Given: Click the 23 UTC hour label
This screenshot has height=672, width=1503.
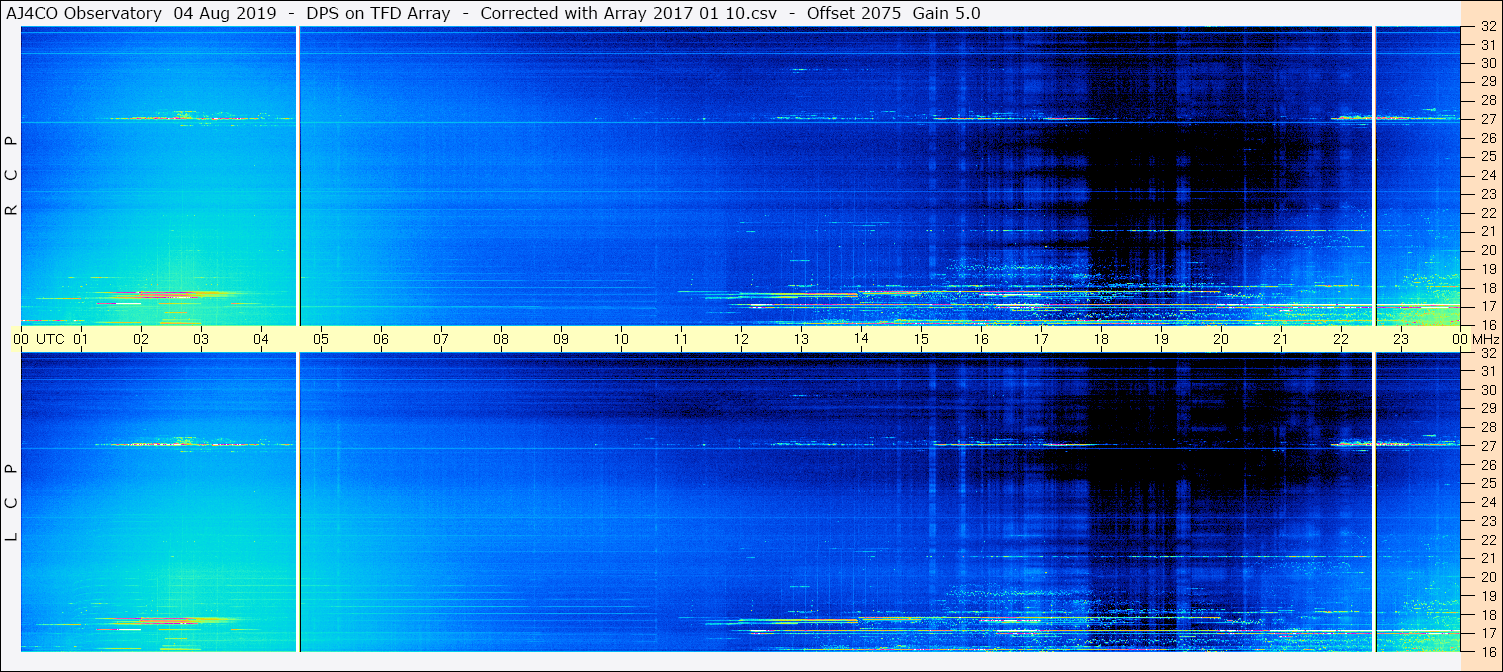Looking at the screenshot, I should pyautogui.click(x=1401, y=339).
